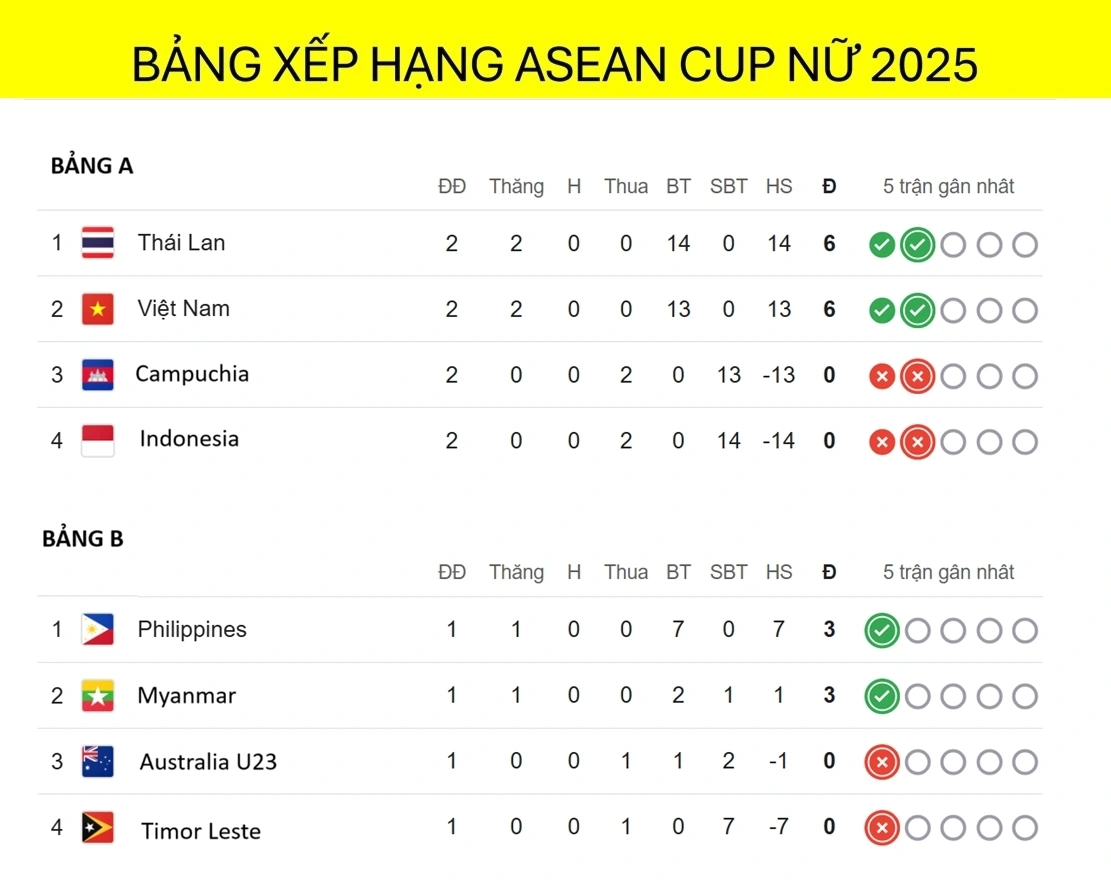Click Việt Nam's third empty match circle
The height and width of the screenshot is (880, 1111).
[x=954, y=310]
